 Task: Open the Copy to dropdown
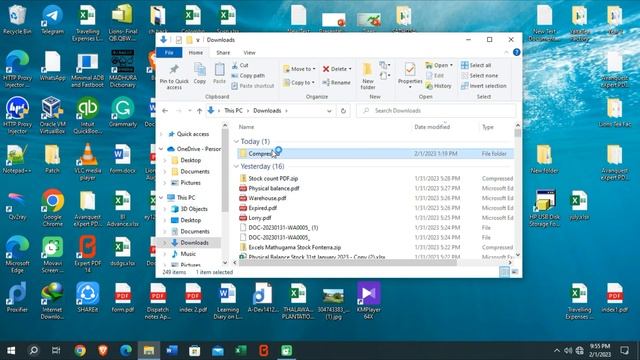coord(299,82)
